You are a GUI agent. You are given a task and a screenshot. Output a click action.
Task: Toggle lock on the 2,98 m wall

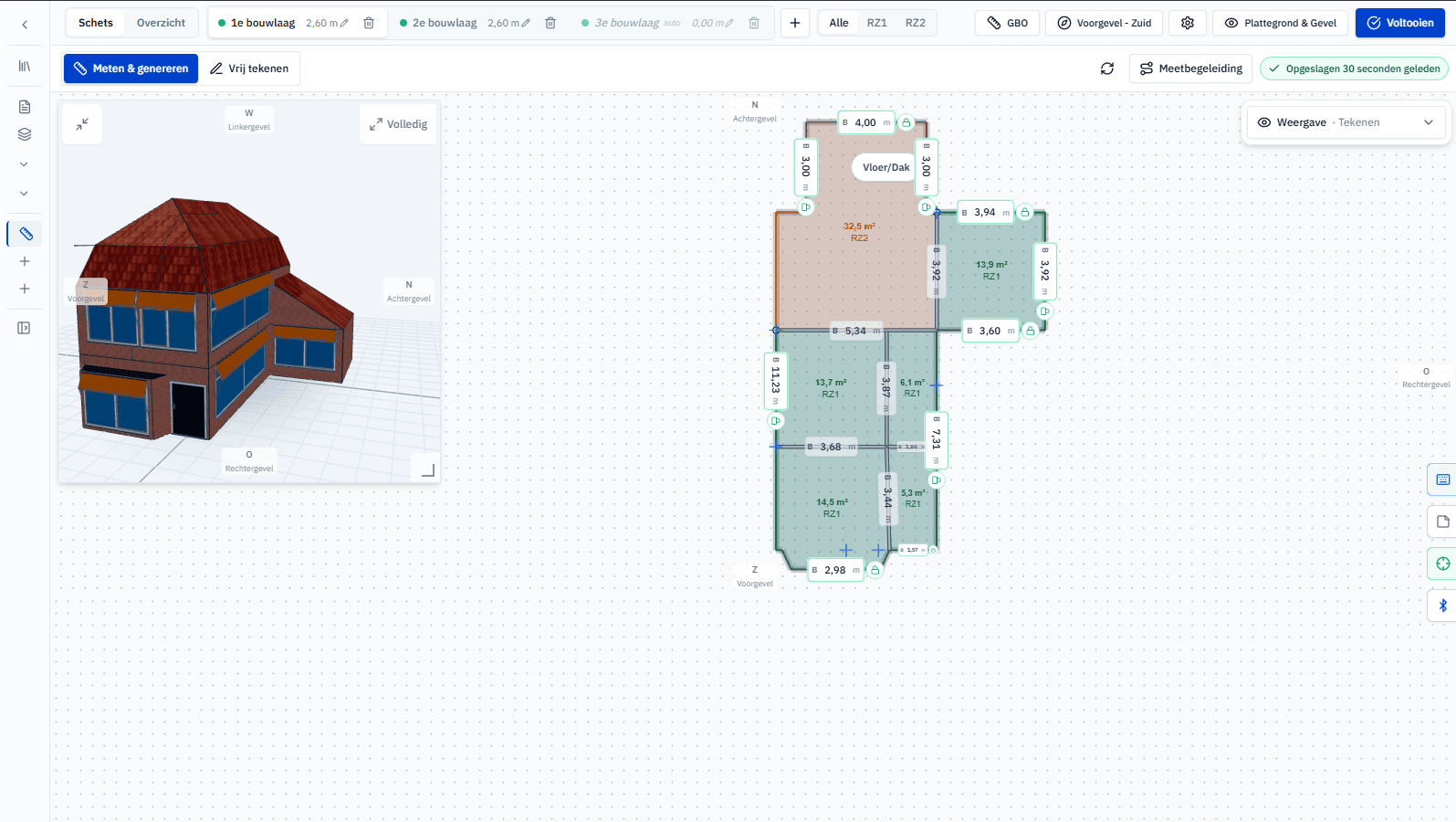pos(875,570)
